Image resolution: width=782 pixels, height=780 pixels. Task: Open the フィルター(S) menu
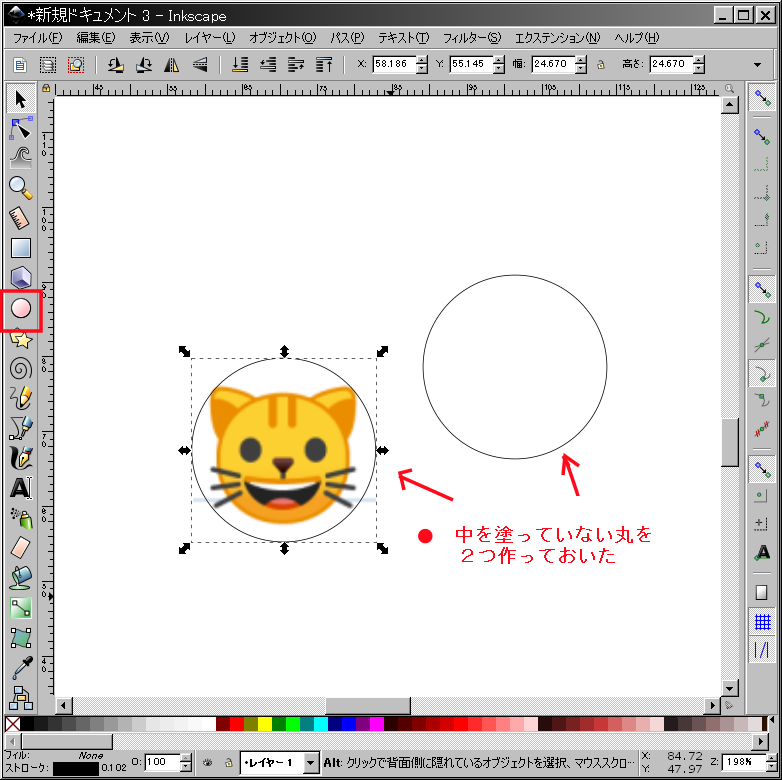coord(472,38)
